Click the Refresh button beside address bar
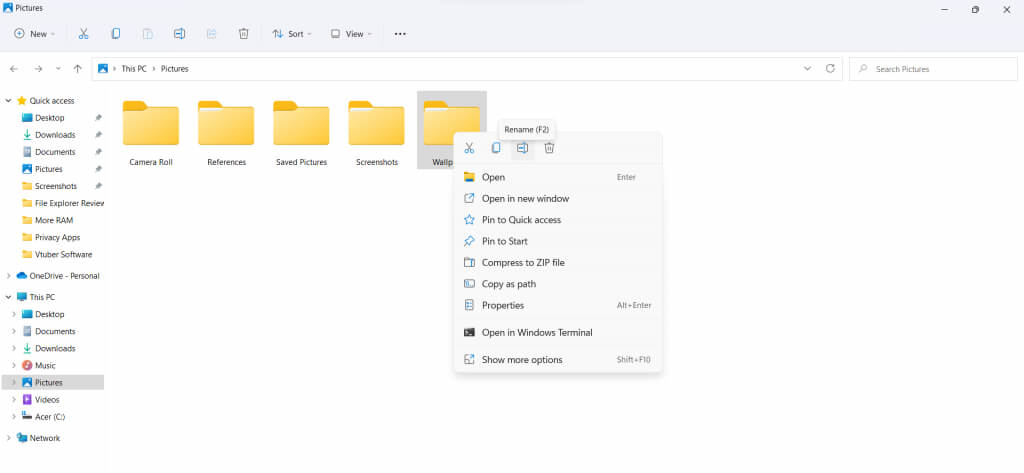The height and width of the screenshot is (473, 1024). (x=829, y=69)
